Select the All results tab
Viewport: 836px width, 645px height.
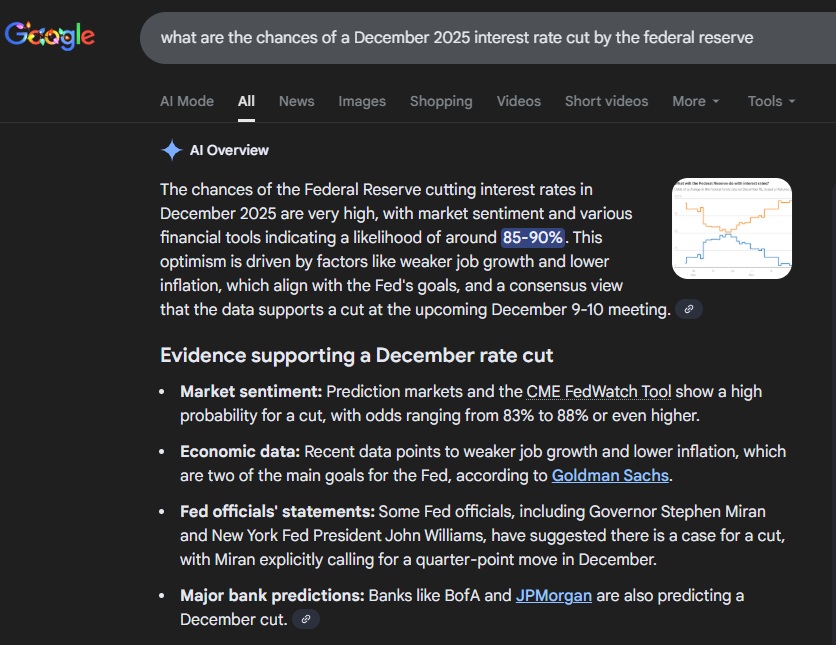point(246,101)
